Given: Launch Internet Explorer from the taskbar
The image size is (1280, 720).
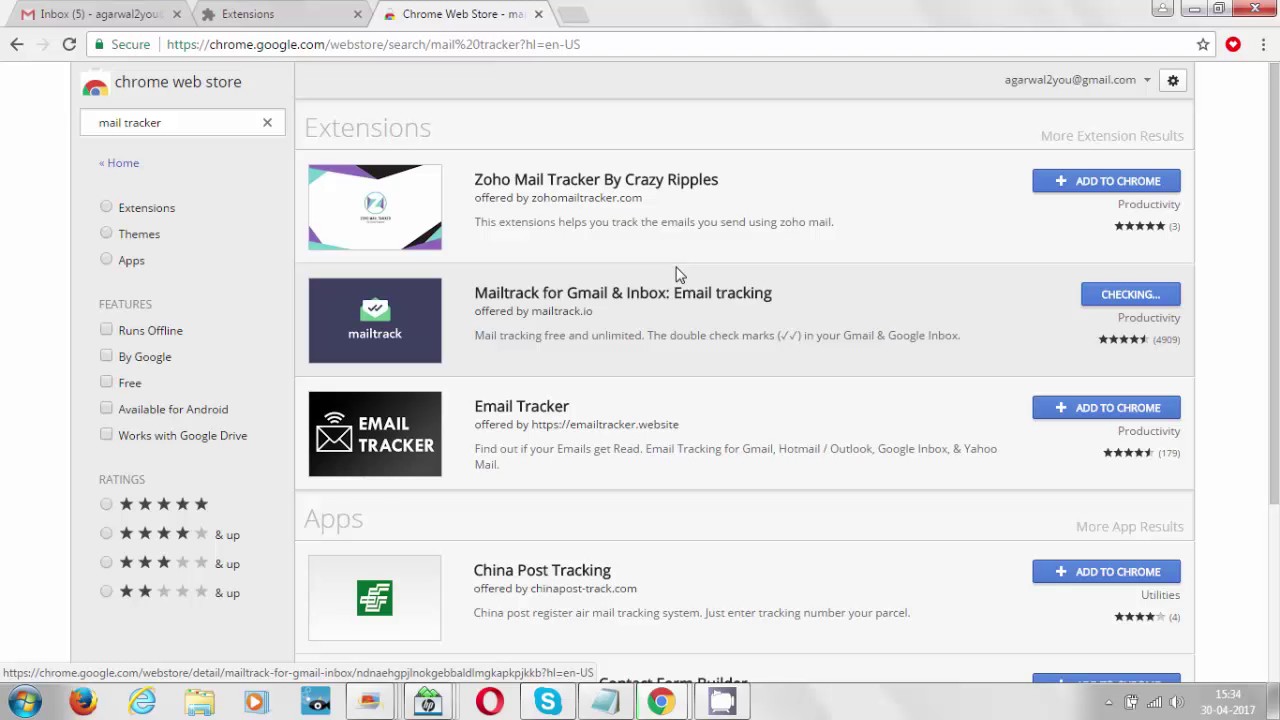Looking at the screenshot, I should tap(142, 701).
